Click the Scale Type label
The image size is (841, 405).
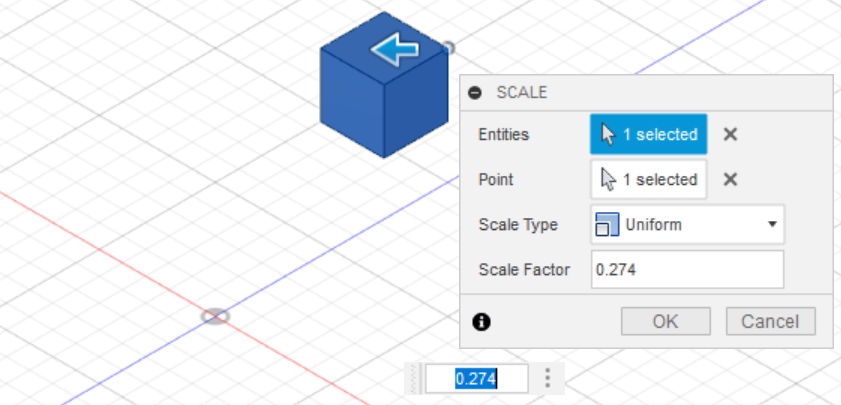point(518,224)
